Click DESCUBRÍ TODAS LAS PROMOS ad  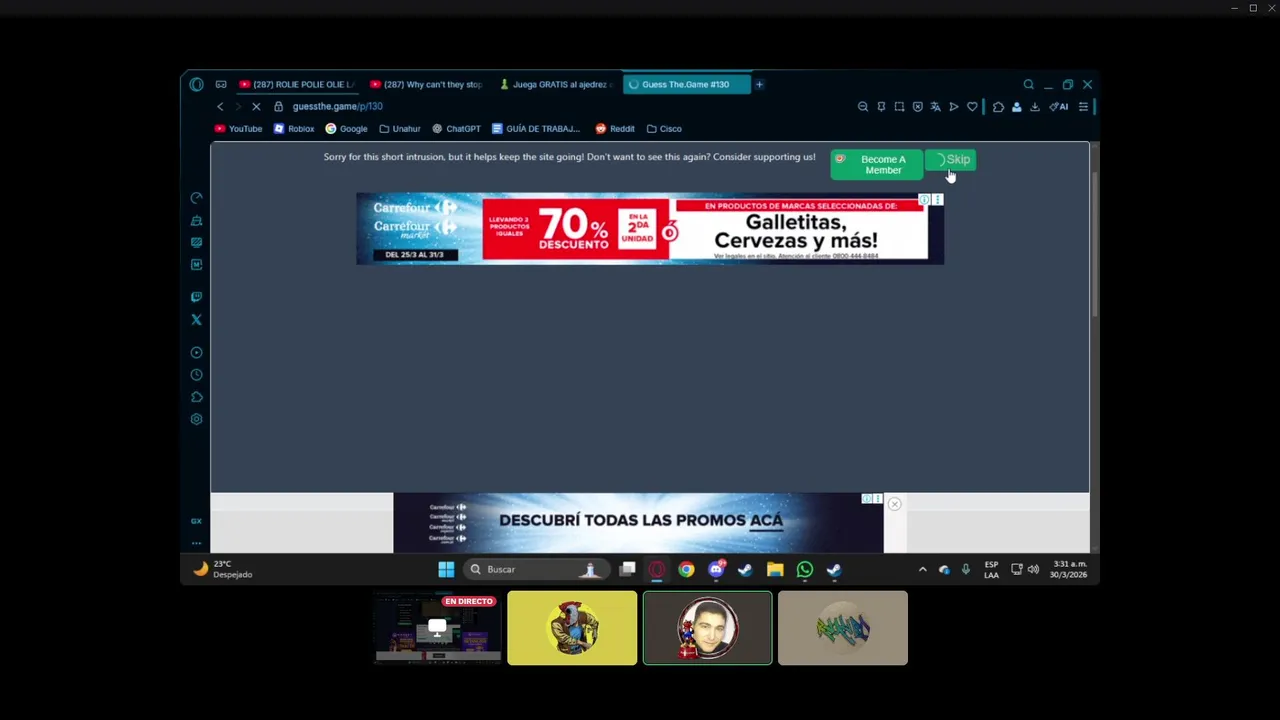coord(638,523)
